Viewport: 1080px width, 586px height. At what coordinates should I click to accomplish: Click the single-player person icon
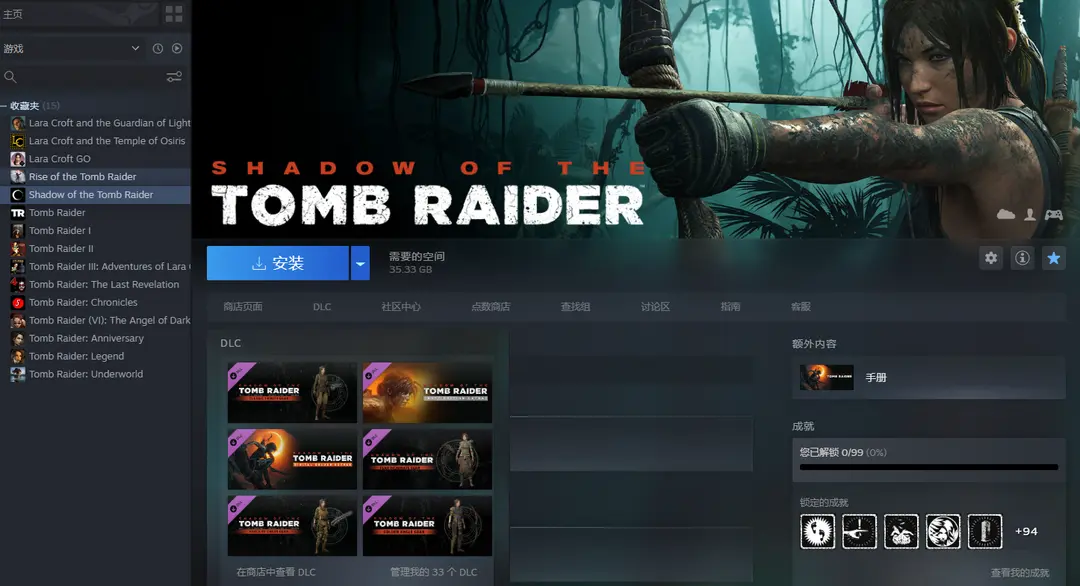point(1030,215)
